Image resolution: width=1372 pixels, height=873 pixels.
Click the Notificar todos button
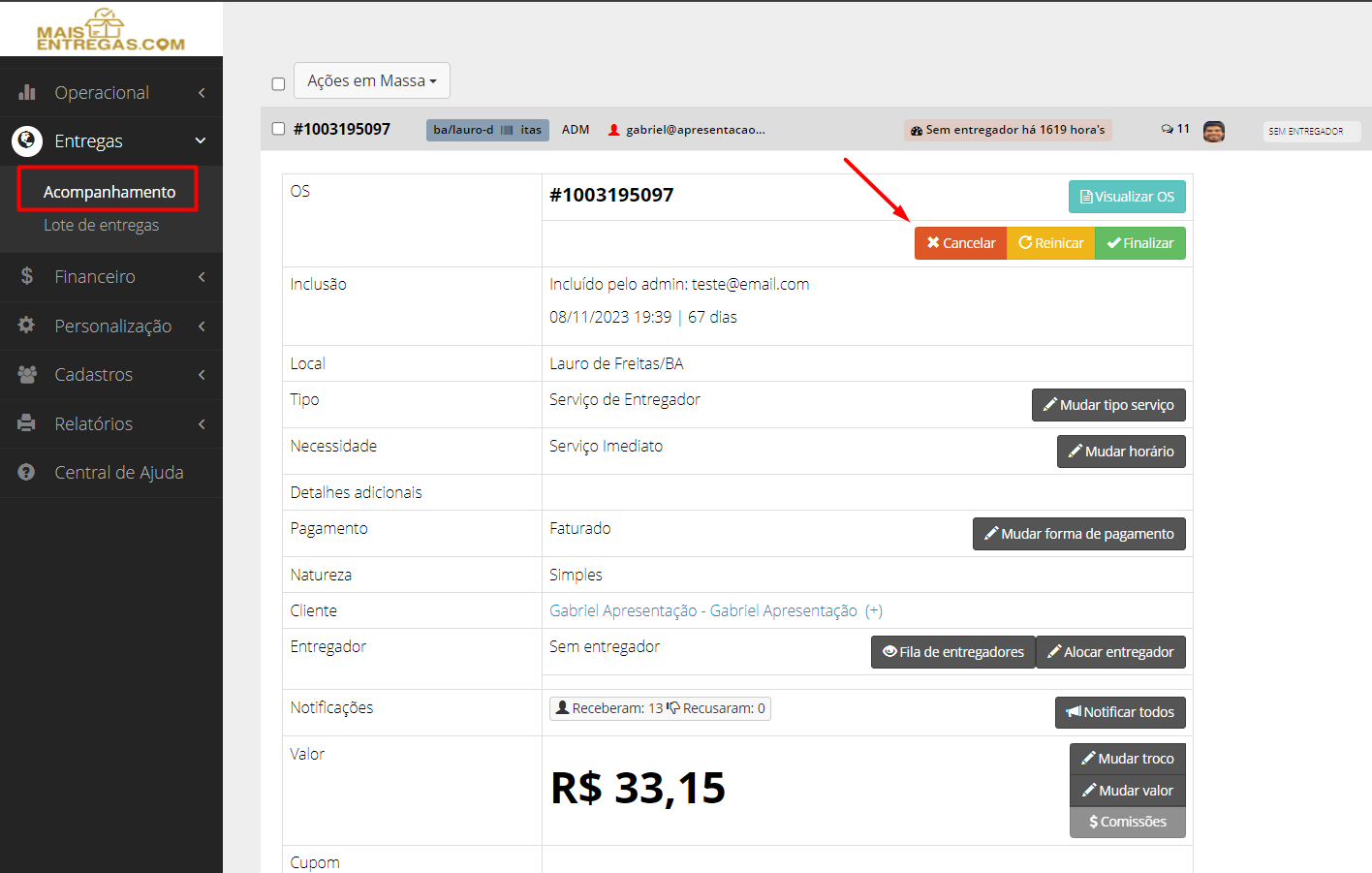click(1120, 712)
